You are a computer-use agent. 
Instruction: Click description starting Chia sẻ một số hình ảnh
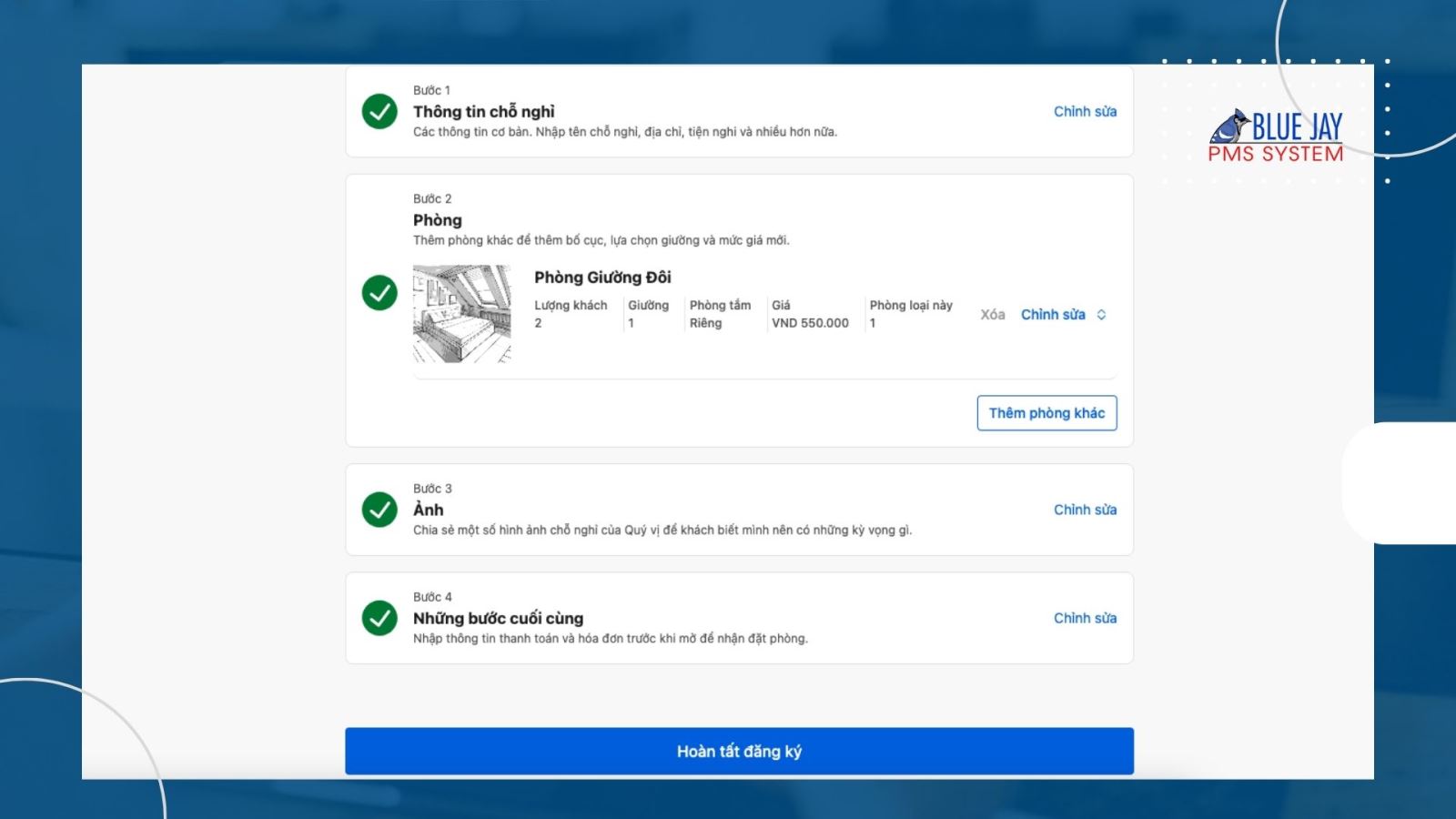coord(662,531)
